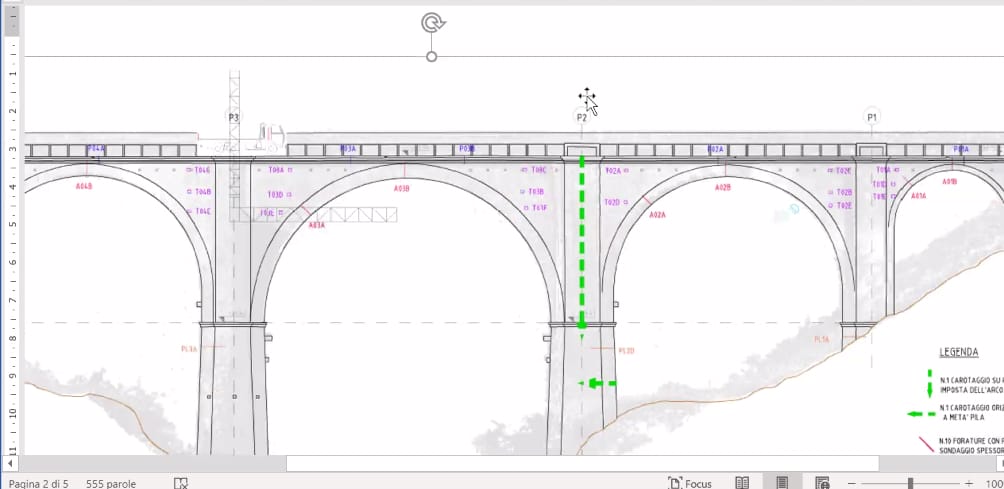
Task: Switch to Read Mode view
Action: click(x=743, y=483)
